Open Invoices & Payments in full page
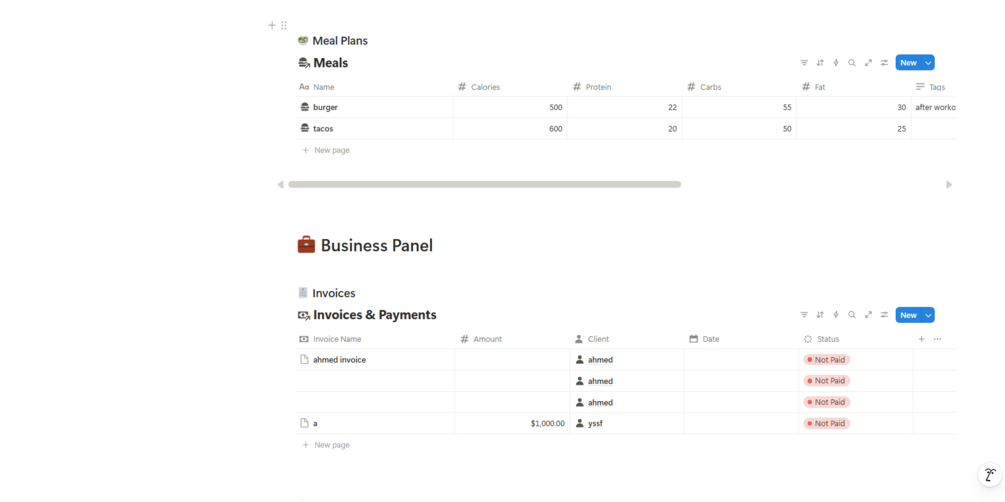Viewport: 1005px width, 502px height. (868, 315)
